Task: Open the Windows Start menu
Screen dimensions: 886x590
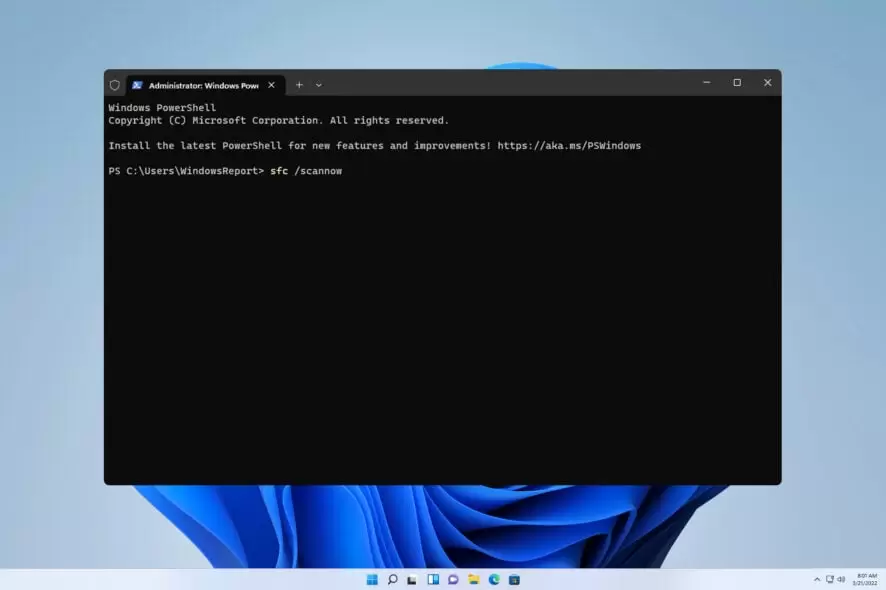Action: point(372,579)
